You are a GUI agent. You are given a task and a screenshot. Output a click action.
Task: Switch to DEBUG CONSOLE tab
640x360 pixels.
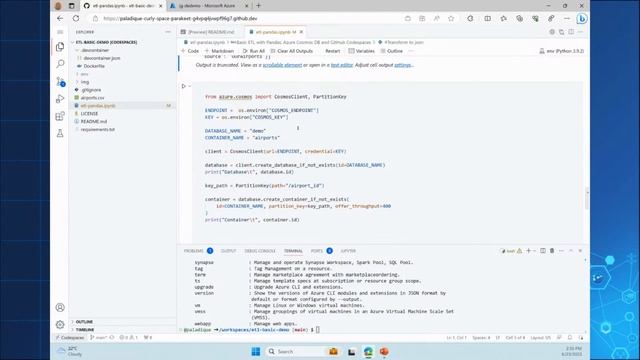pyautogui.click(x=260, y=251)
